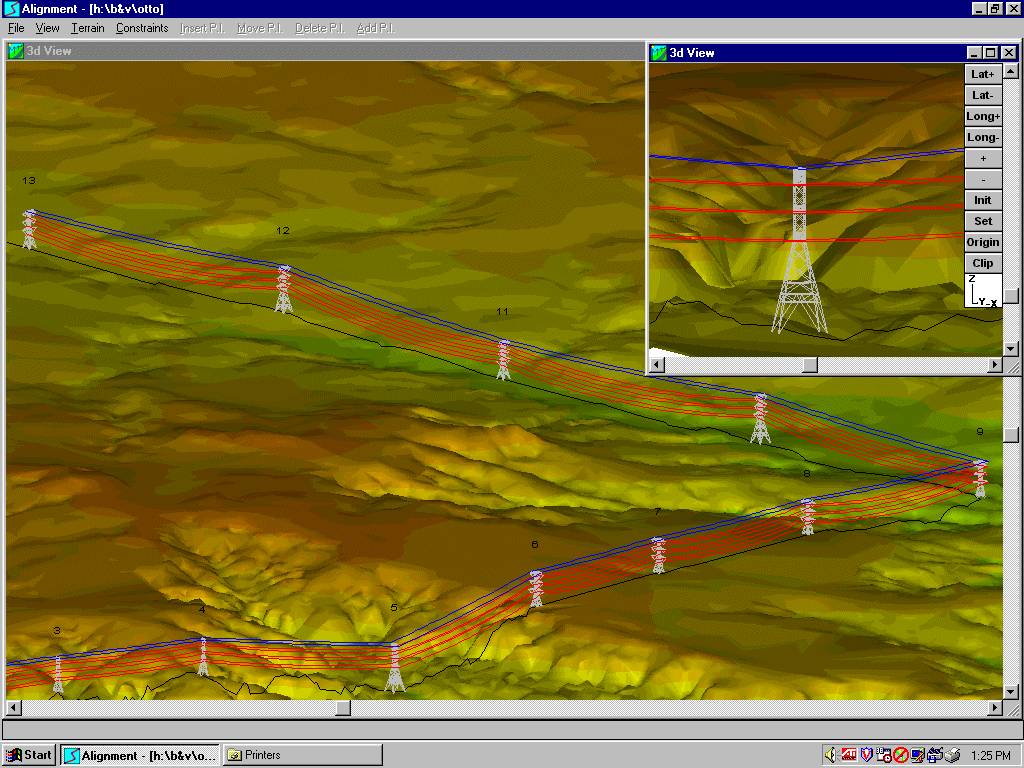This screenshot has width=1024, height=768.
Task: Zoom out using the - control
Action: [982, 179]
